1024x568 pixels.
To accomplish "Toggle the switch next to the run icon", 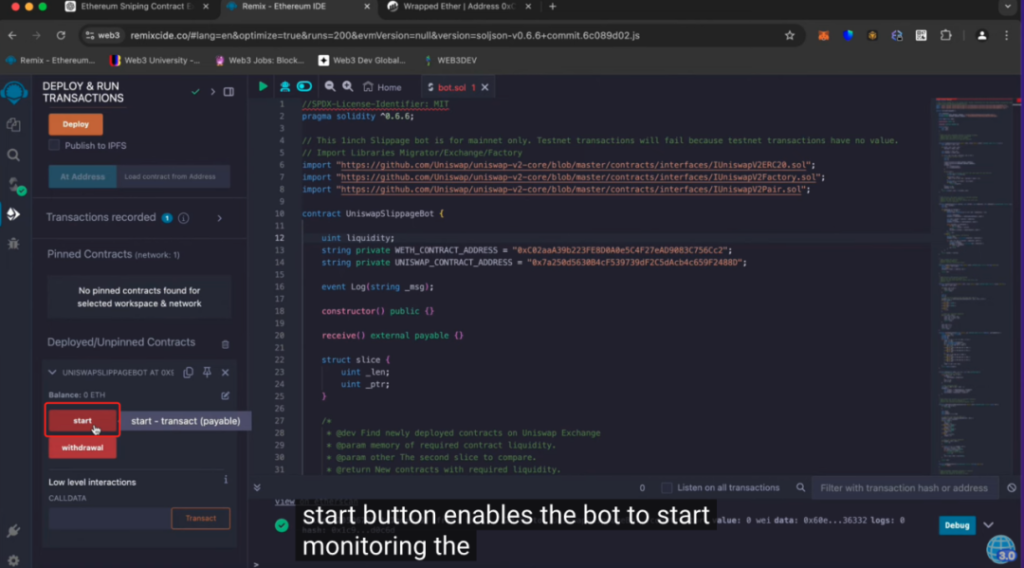I will [x=304, y=87].
